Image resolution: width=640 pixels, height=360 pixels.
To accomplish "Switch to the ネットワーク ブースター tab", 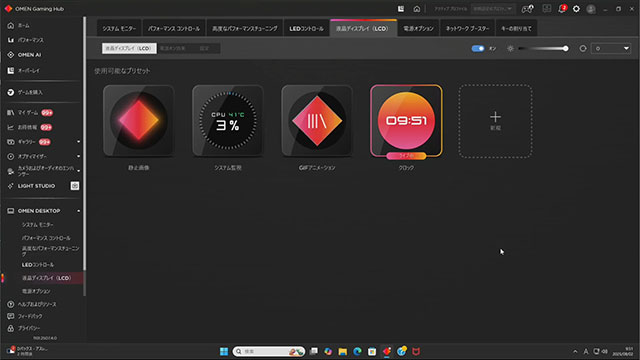I will click(x=467, y=28).
